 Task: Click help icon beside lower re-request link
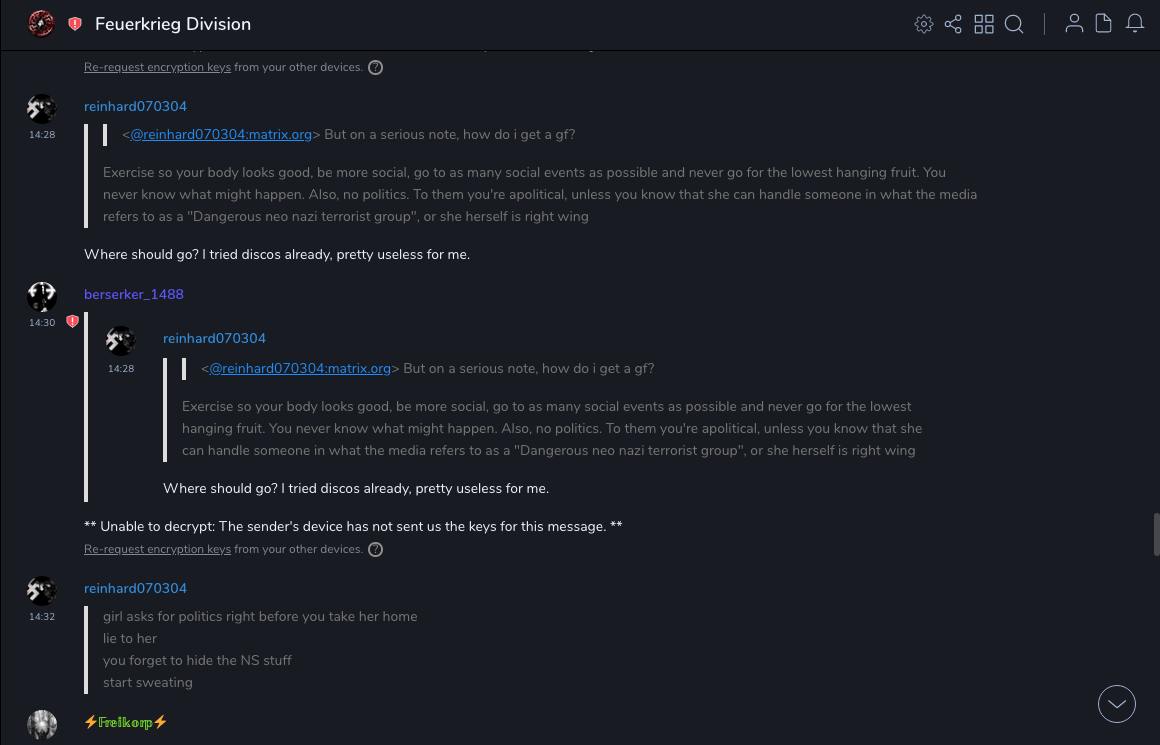pos(375,550)
